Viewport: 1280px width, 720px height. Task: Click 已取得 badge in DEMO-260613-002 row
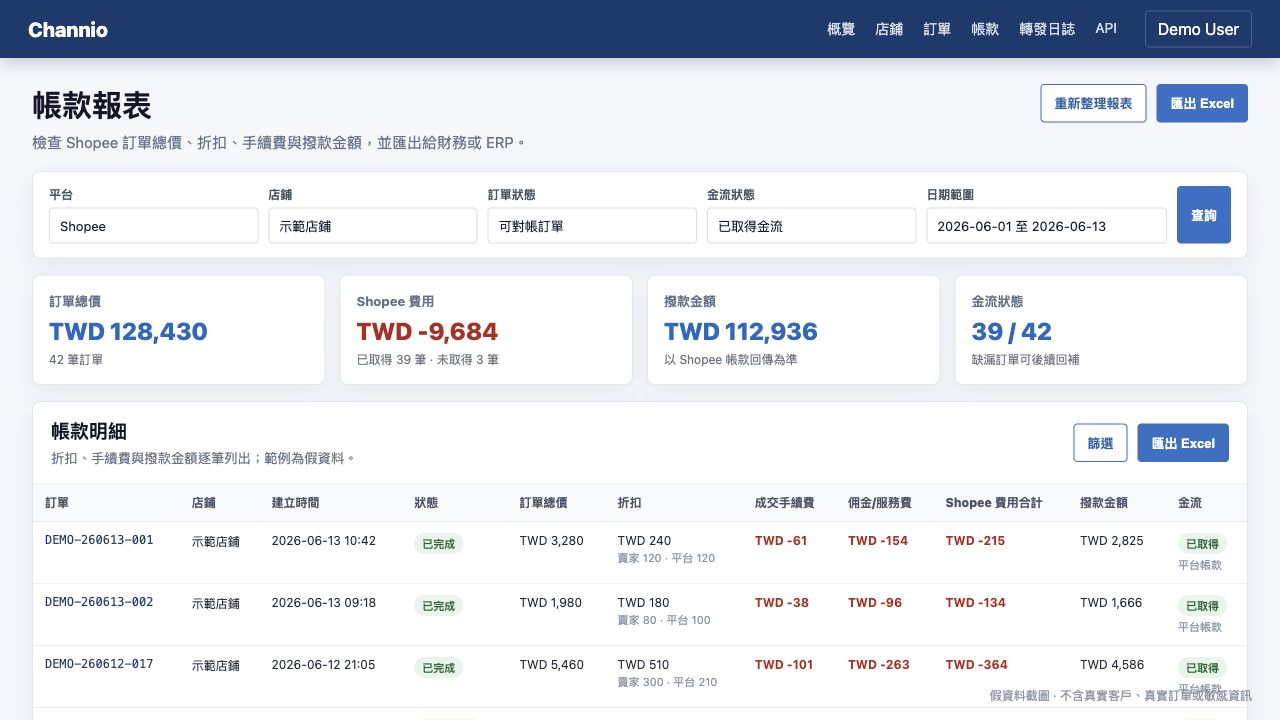(x=1202, y=606)
